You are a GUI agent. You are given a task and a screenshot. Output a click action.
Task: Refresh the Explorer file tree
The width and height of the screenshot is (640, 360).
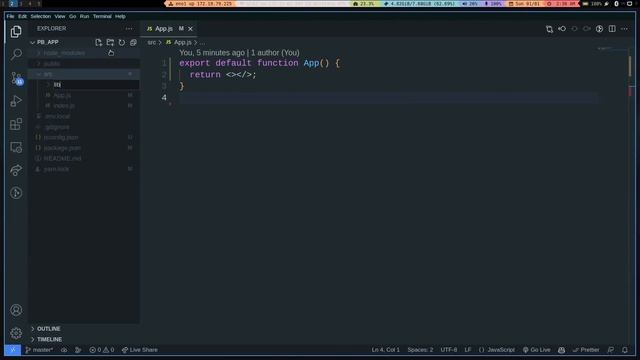[x=122, y=42]
